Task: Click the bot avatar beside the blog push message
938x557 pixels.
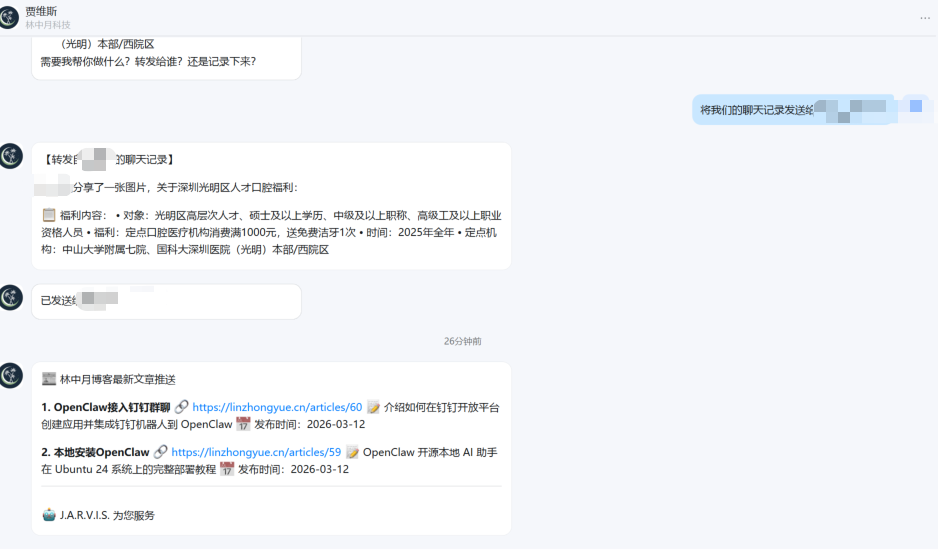Action: (x=11, y=375)
